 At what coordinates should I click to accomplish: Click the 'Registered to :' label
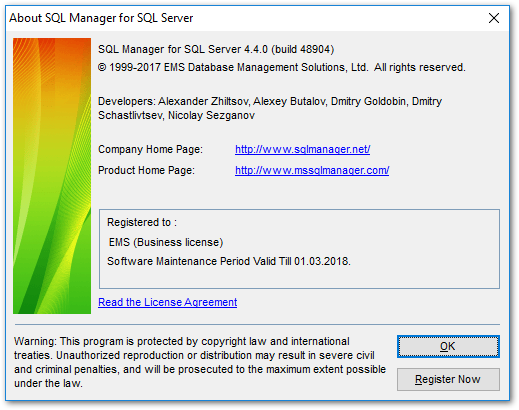142,222
